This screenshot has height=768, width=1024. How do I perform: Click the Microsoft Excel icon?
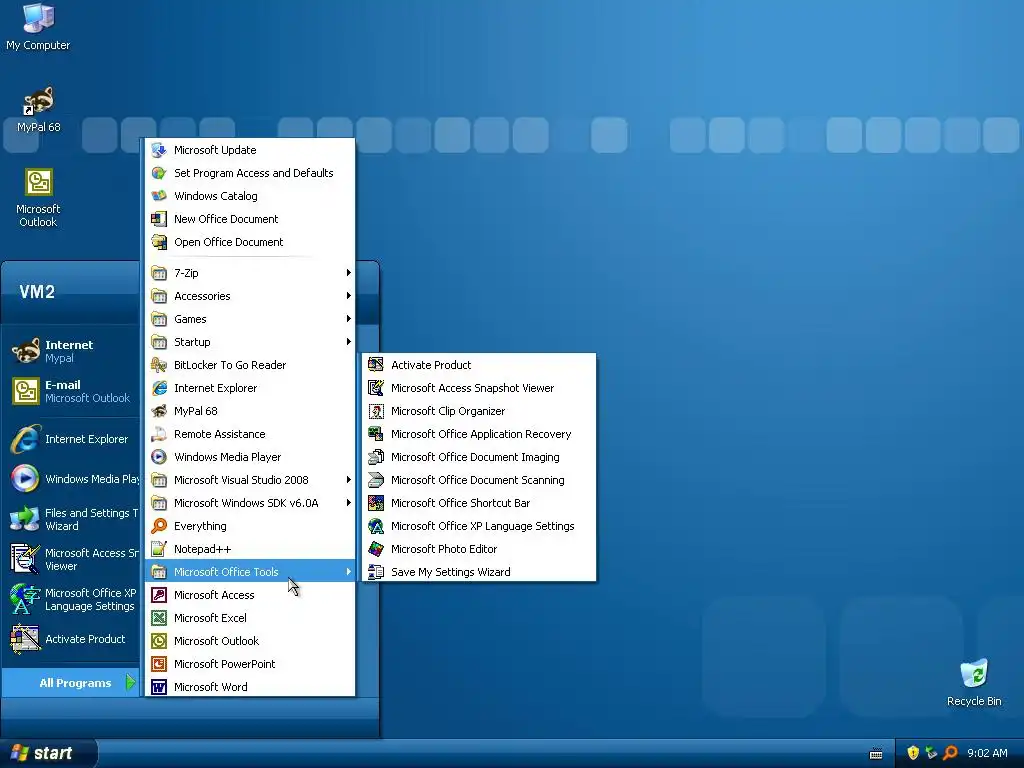[x=159, y=618]
